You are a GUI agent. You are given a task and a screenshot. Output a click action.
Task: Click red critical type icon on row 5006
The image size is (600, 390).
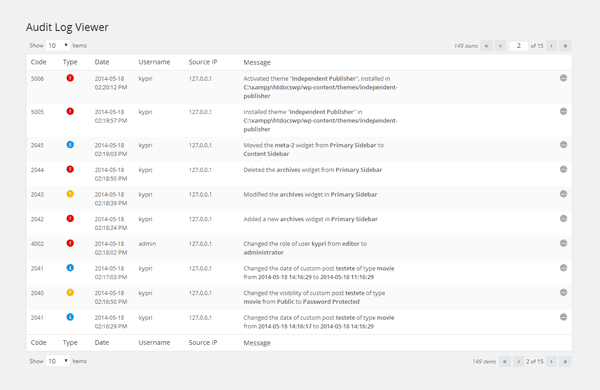pyautogui.click(x=70, y=78)
